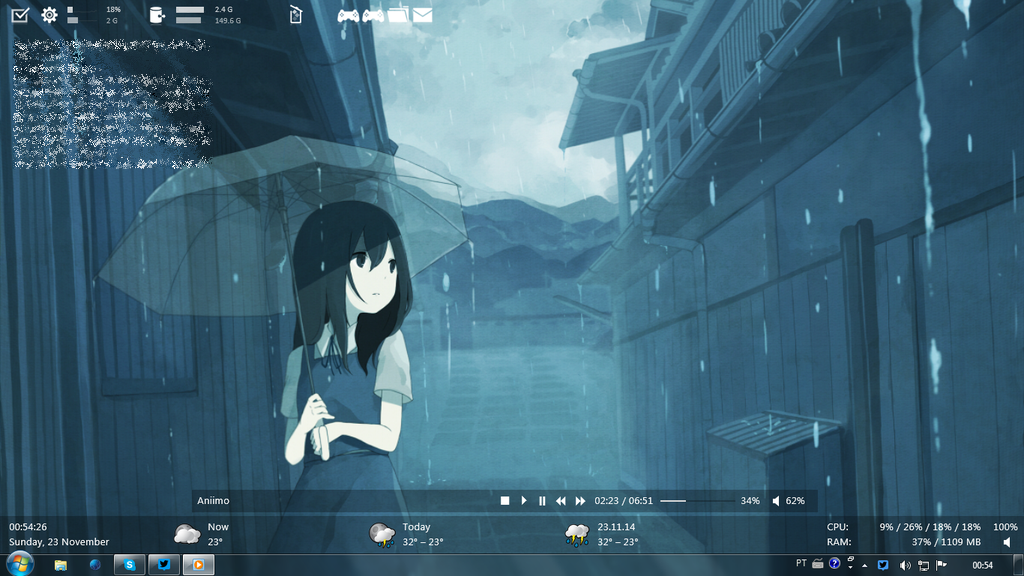The image size is (1024, 576).
Task: Click the Recycle Bin widget icon
Action: [x=295, y=15]
